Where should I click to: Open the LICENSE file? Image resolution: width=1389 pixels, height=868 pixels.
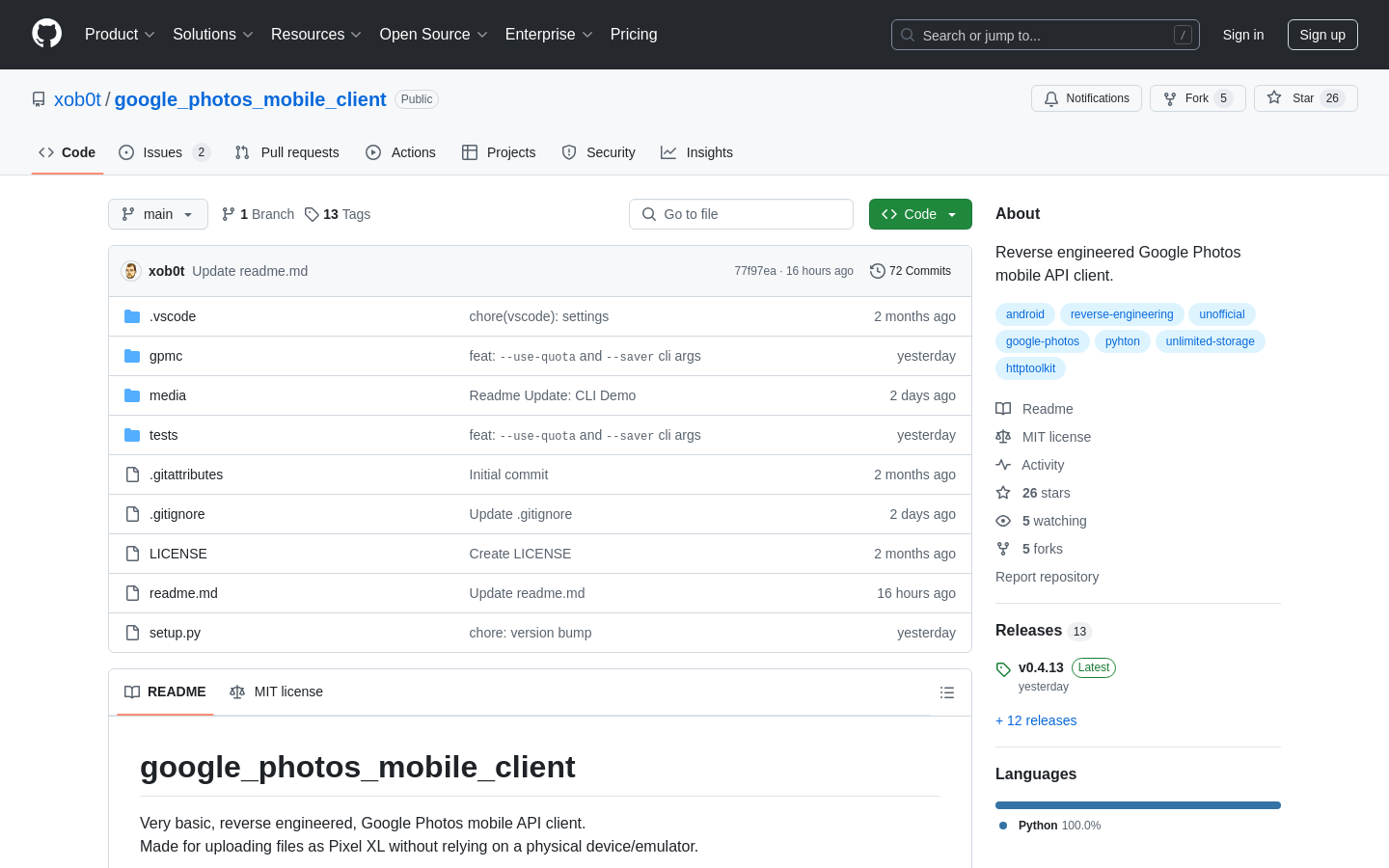point(178,554)
